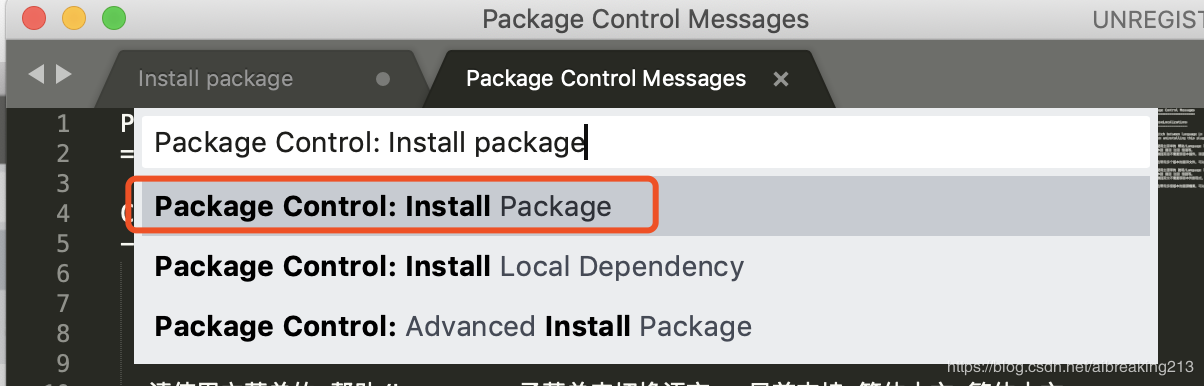This screenshot has height=386, width=1204.
Task: Click the UNREGISTERED label in the title bar
Action: coord(1148,19)
